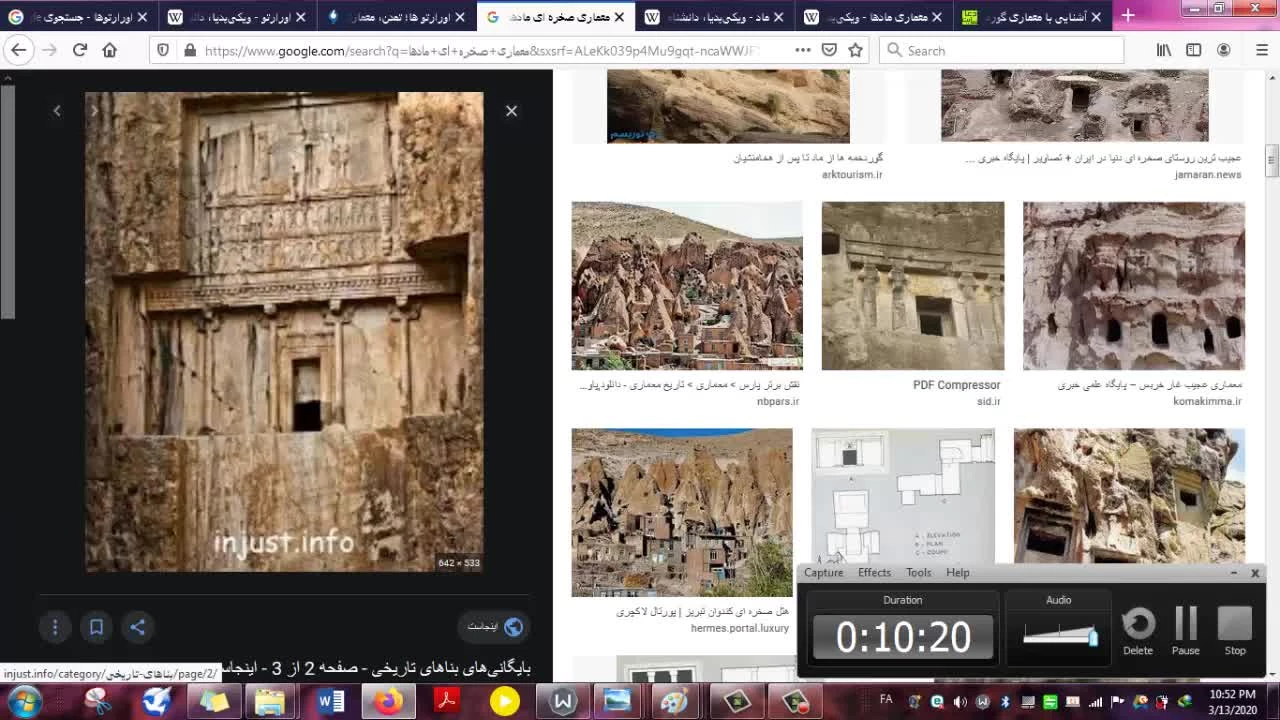This screenshot has width=1280, height=720.
Task: Focus the Firefox Search box
Action: pos(1001,50)
